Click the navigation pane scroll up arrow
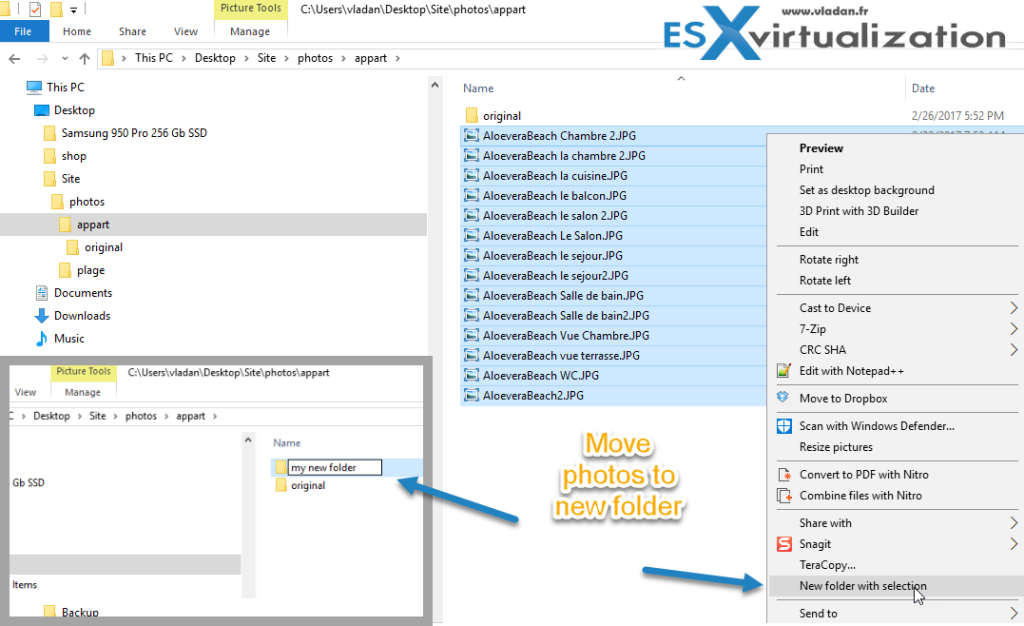The width and height of the screenshot is (1024, 626). click(x=435, y=85)
